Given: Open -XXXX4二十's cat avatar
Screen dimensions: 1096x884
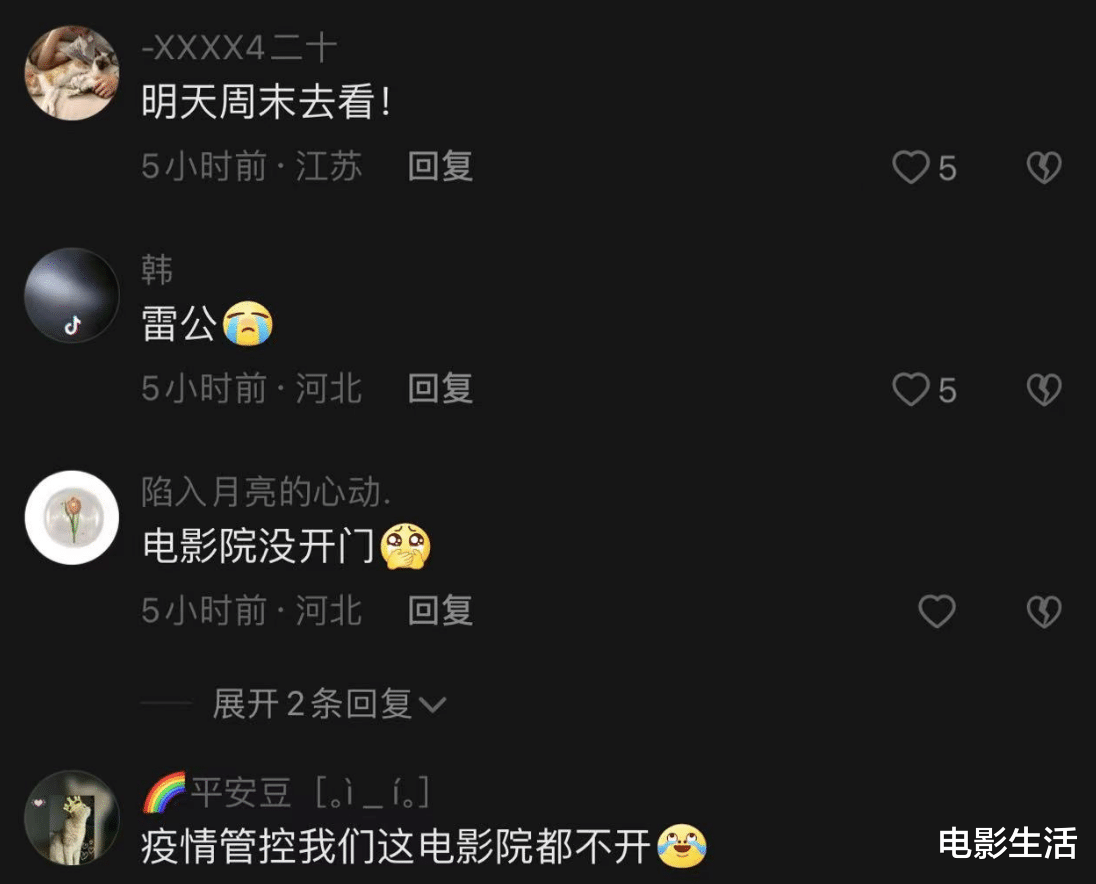Looking at the screenshot, I should [72, 73].
